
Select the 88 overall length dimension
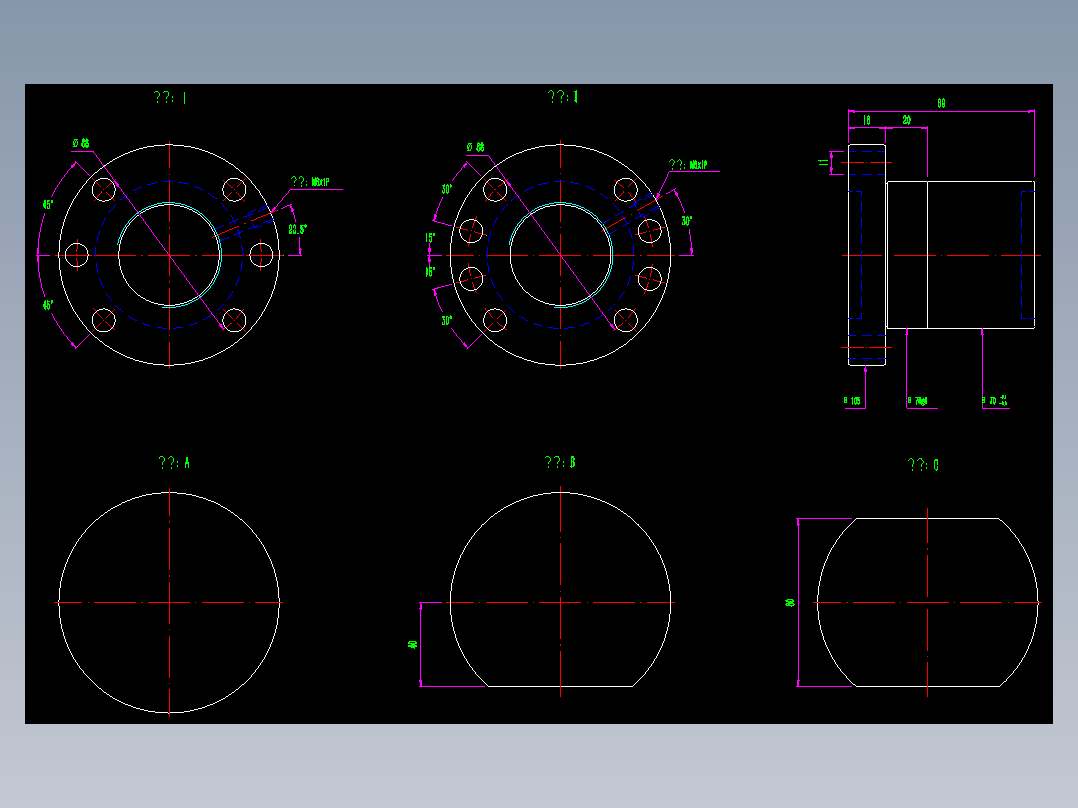pos(941,103)
